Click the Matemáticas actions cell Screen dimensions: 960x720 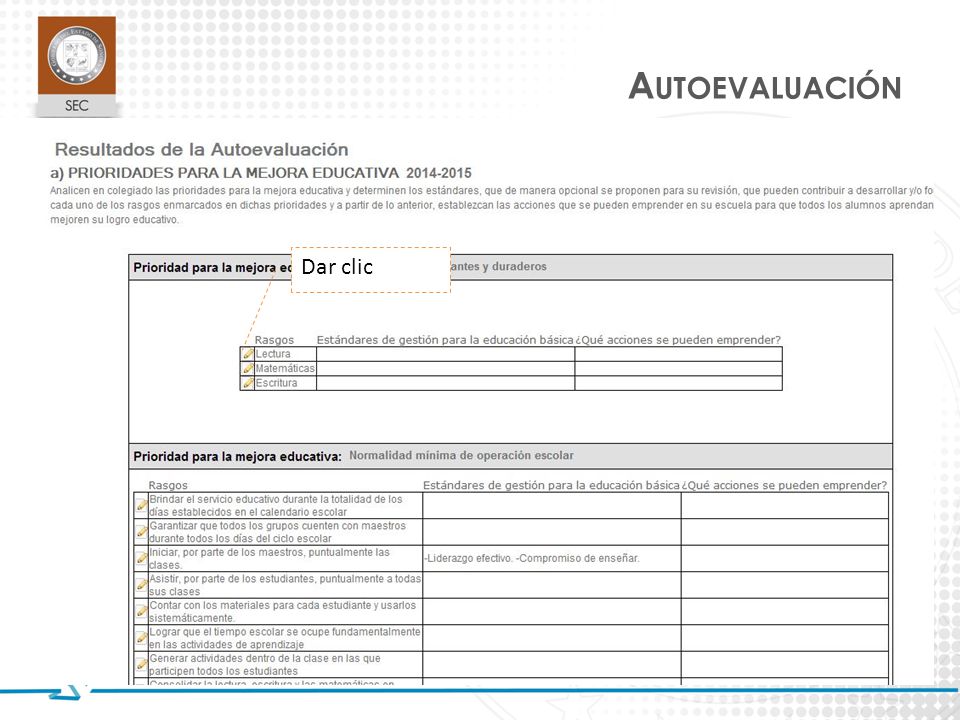click(678, 369)
